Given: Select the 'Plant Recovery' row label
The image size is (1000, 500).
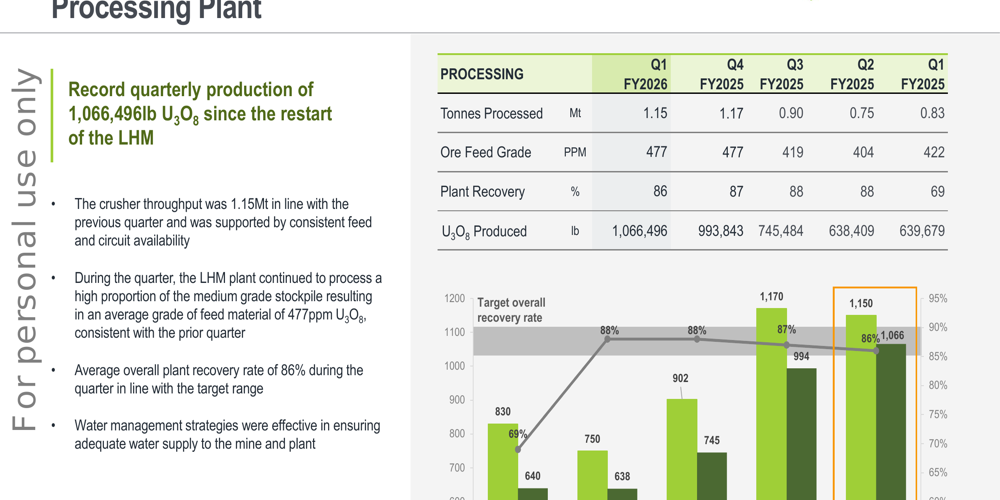Looking at the screenshot, I should click(482, 192).
